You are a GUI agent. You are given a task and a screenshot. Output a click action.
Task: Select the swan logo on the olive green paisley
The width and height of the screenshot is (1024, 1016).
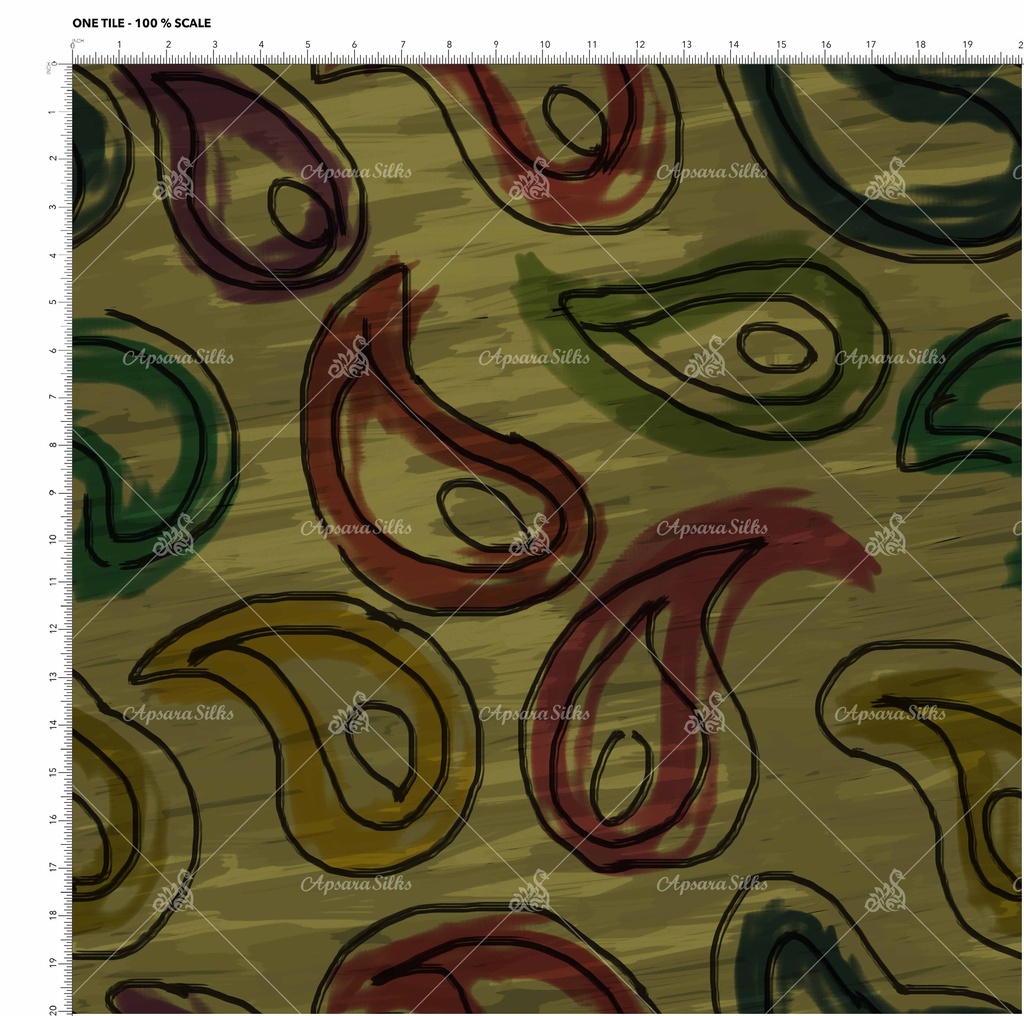click(706, 358)
